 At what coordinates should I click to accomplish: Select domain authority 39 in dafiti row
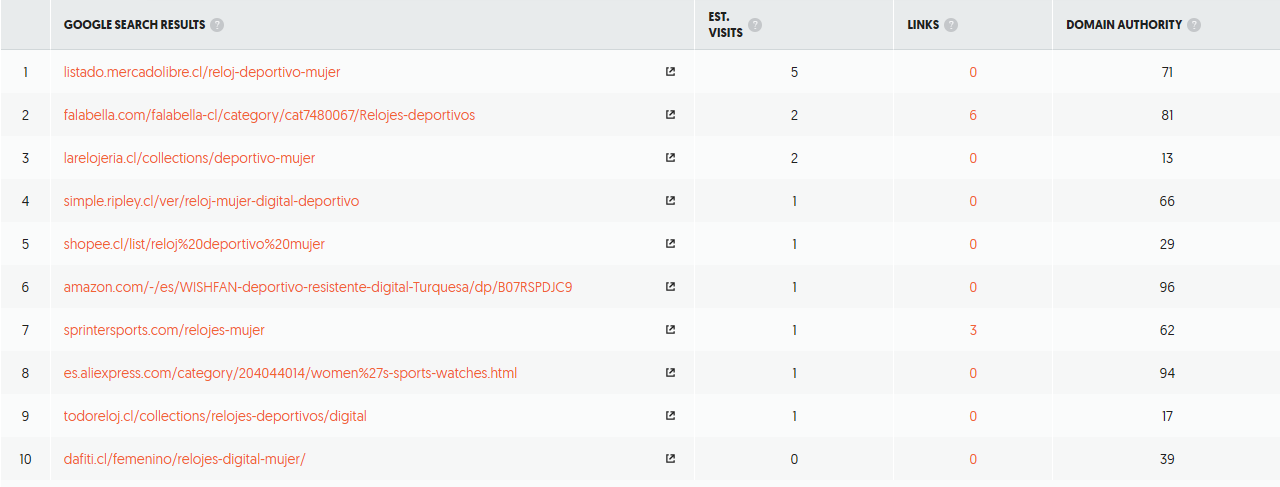1167,459
